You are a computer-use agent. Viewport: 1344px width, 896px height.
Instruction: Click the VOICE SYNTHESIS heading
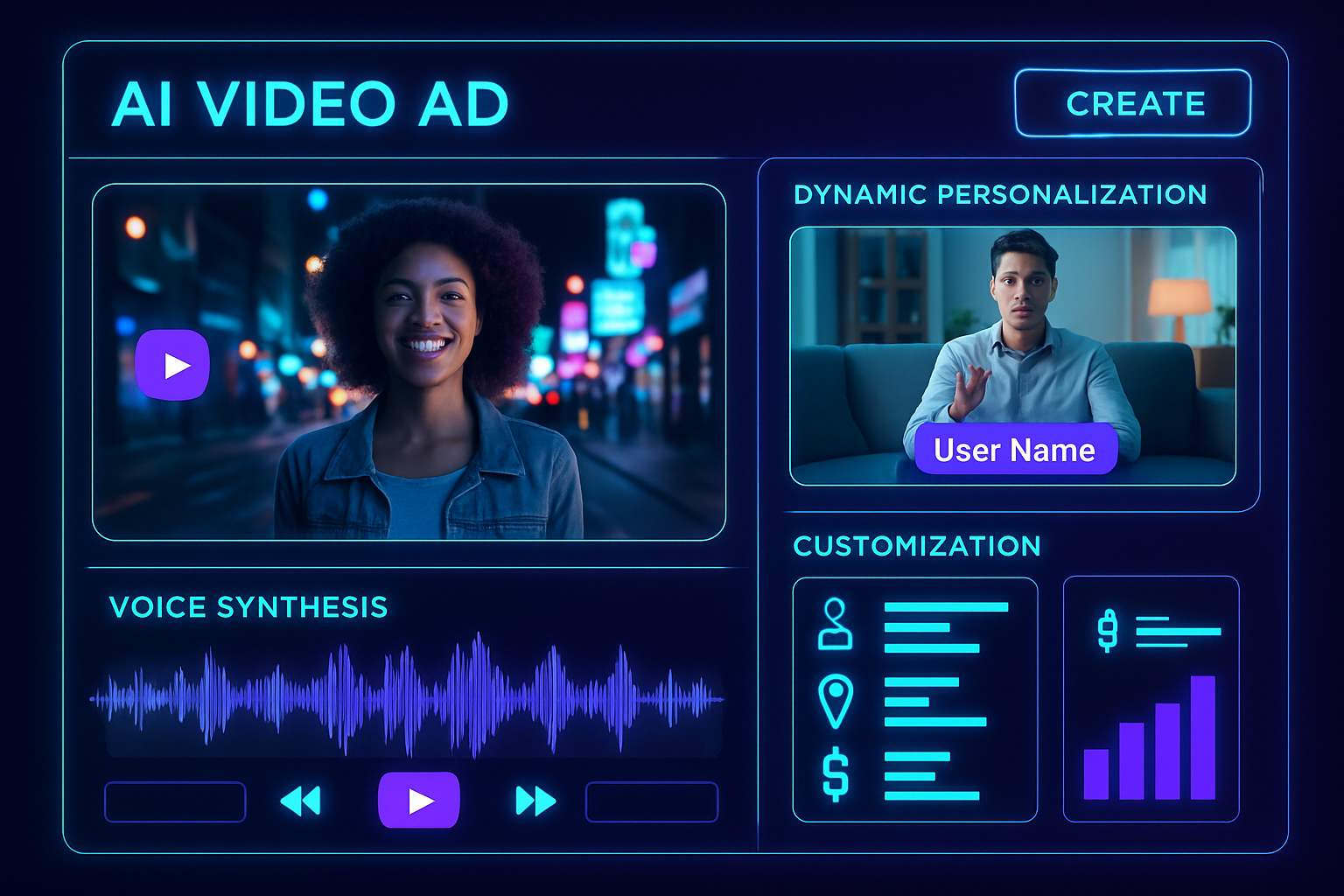(x=248, y=607)
